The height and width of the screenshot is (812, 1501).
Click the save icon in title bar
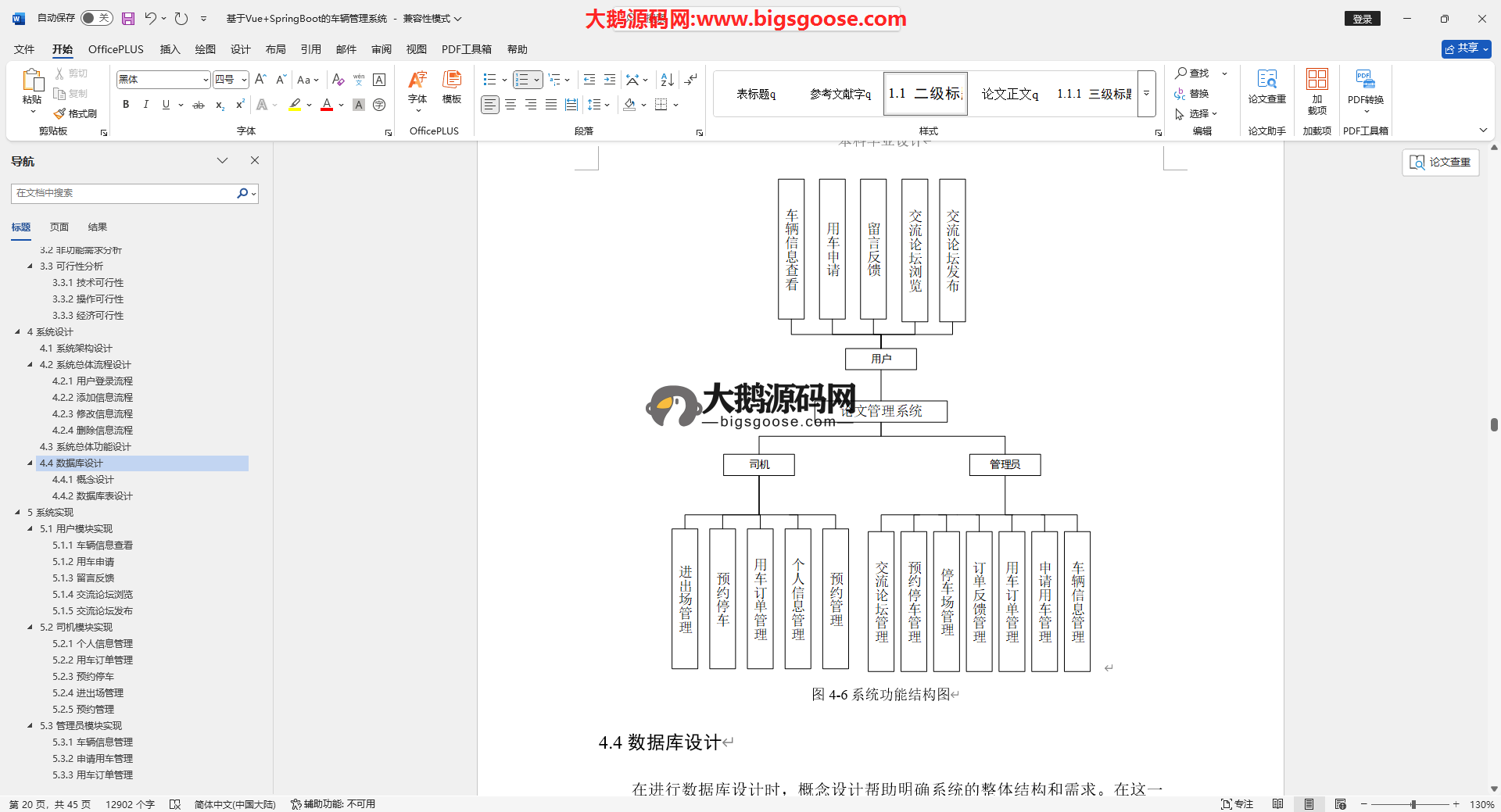coord(128,19)
